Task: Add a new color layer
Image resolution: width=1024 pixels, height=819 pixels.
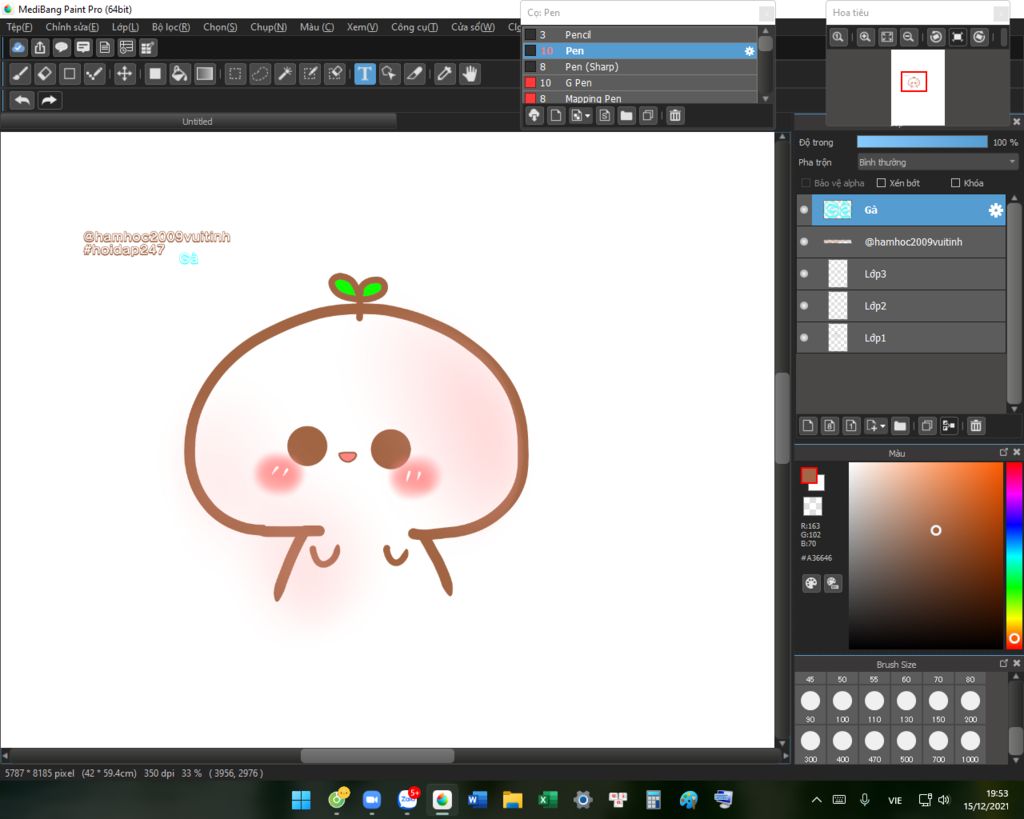Action: point(808,426)
